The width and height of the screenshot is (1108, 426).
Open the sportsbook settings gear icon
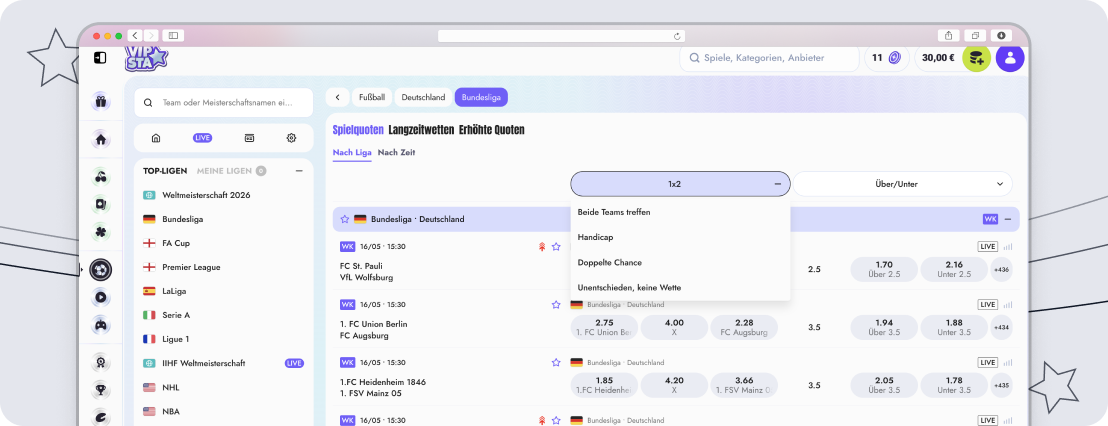coord(291,138)
